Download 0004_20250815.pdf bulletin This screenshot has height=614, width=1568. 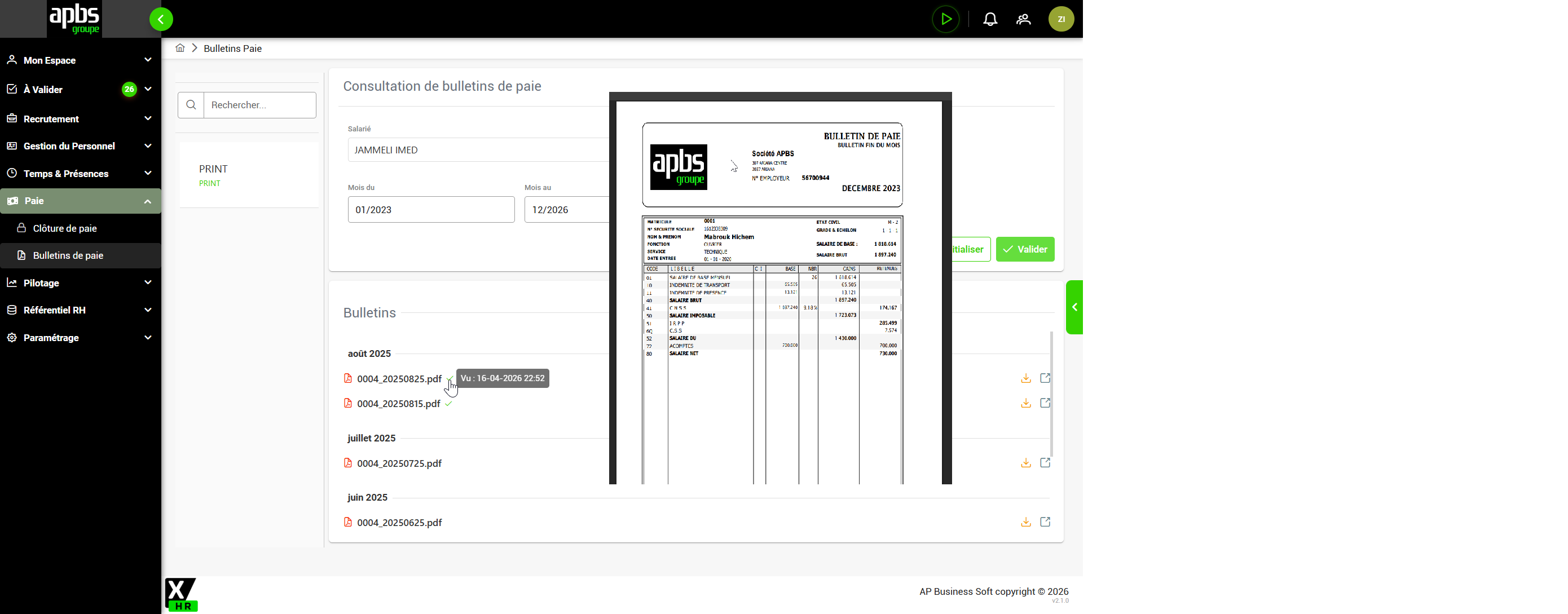(1025, 403)
